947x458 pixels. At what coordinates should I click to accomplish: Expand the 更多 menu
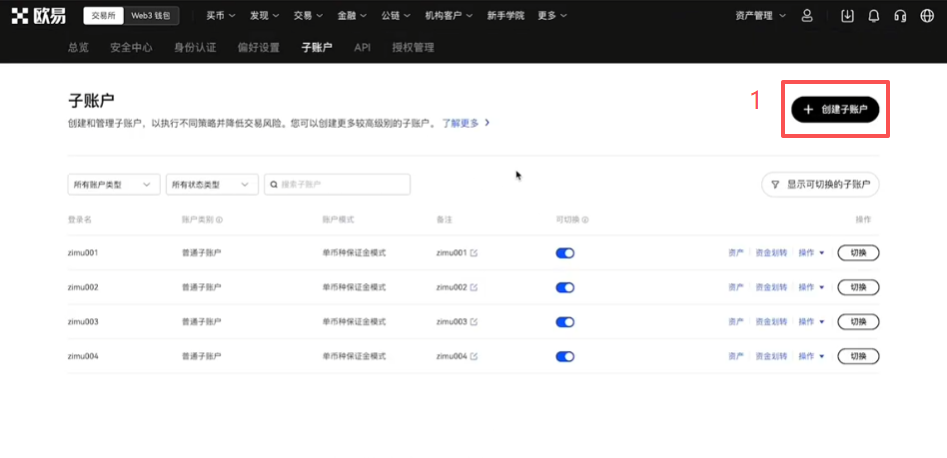[x=553, y=16]
